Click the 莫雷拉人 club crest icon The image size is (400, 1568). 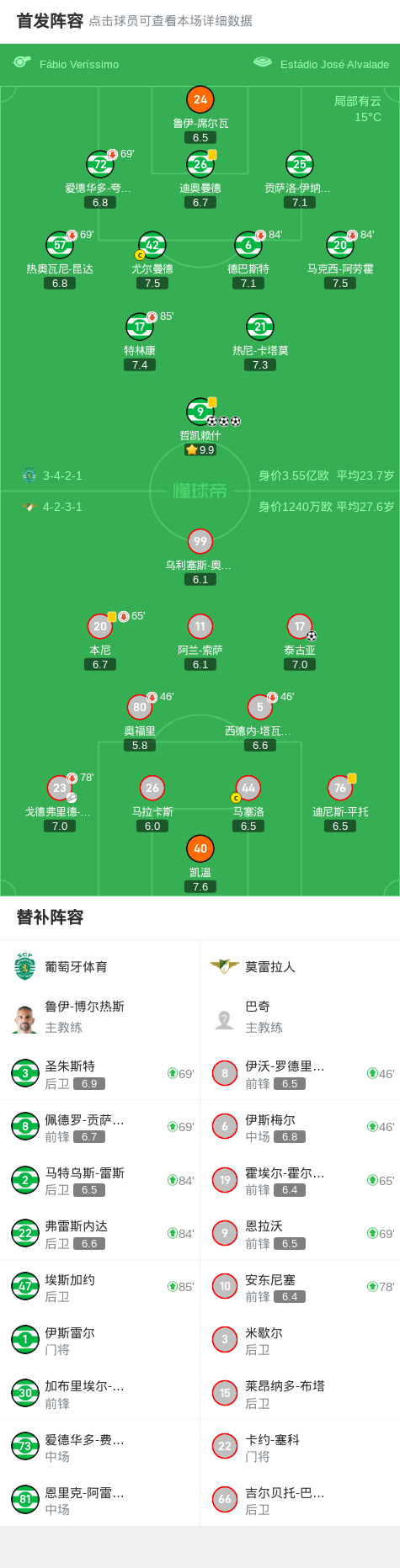(225, 966)
